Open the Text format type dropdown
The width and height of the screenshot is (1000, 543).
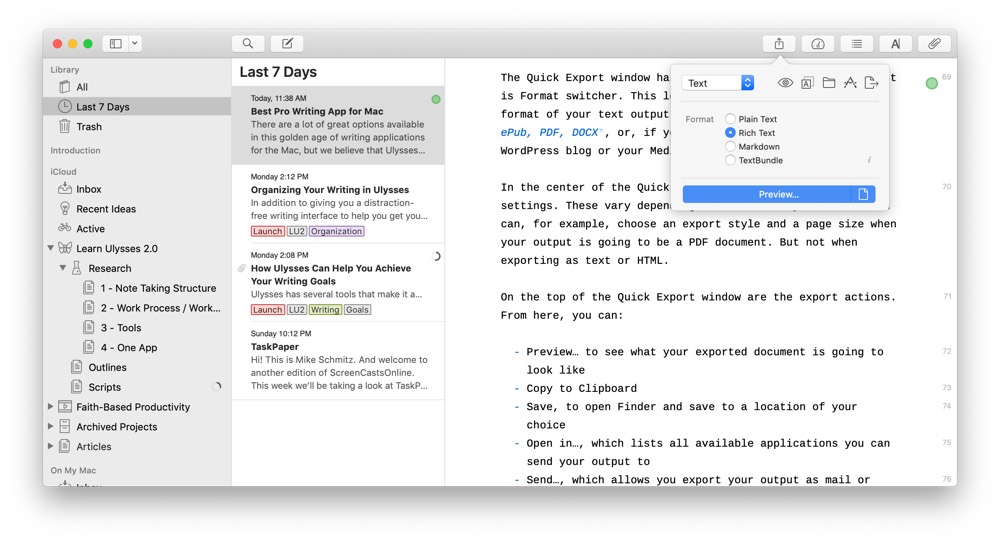(x=718, y=83)
